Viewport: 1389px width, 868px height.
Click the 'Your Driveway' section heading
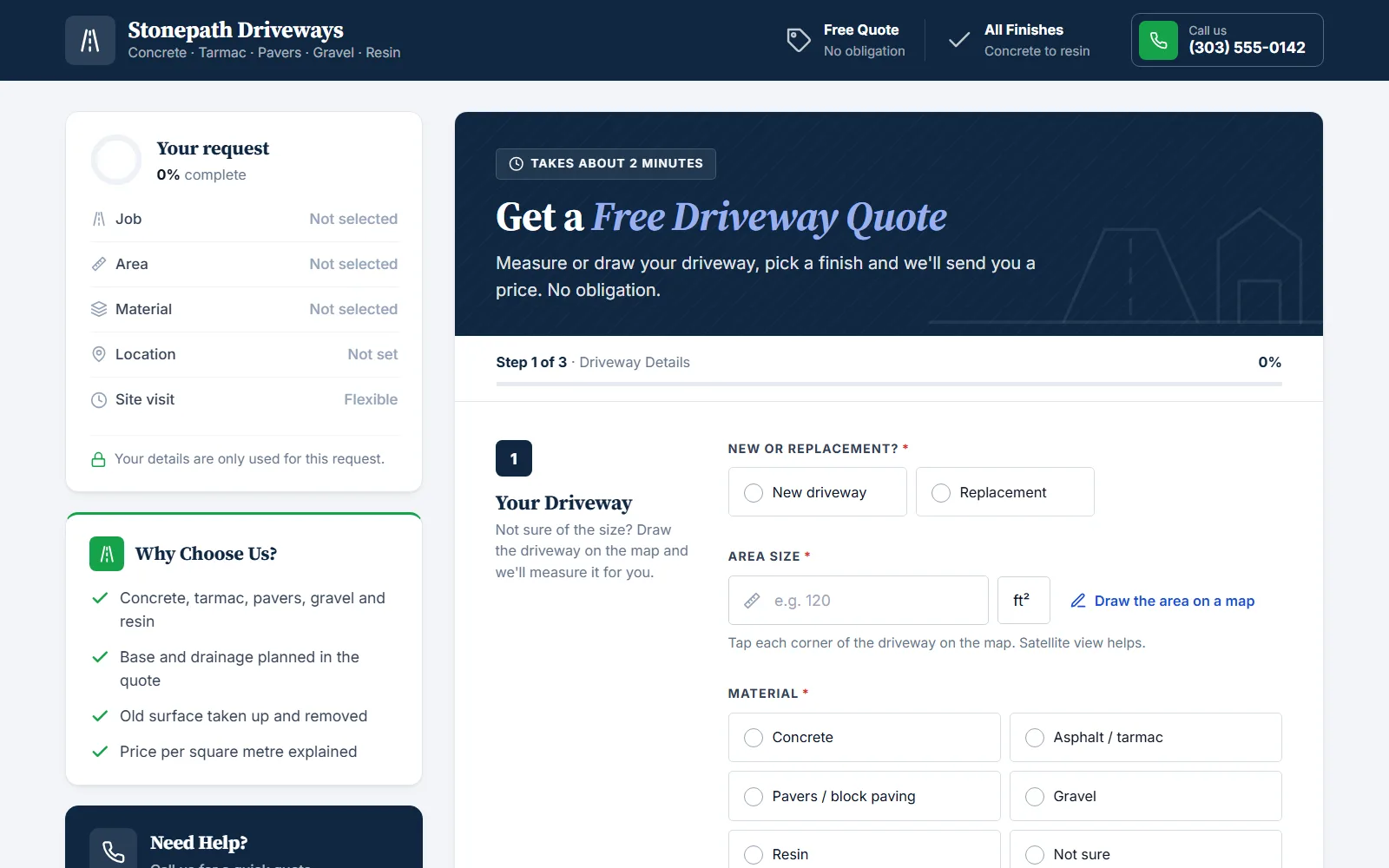[563, 503]
